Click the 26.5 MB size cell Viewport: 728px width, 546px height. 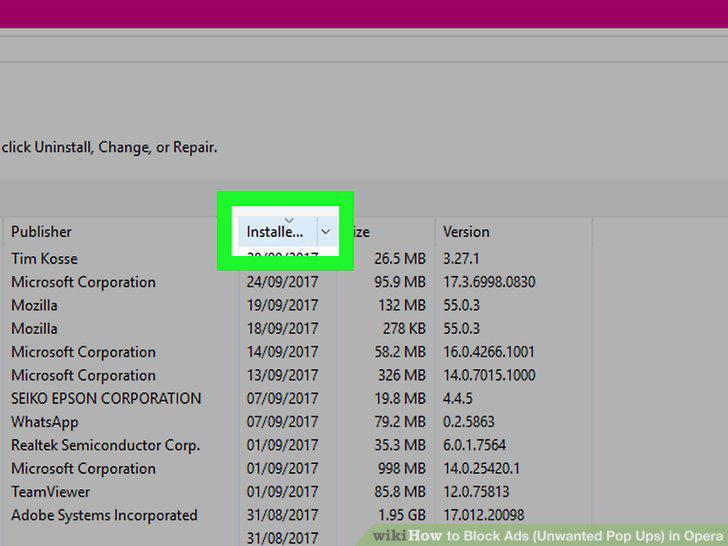pos(400,259)
